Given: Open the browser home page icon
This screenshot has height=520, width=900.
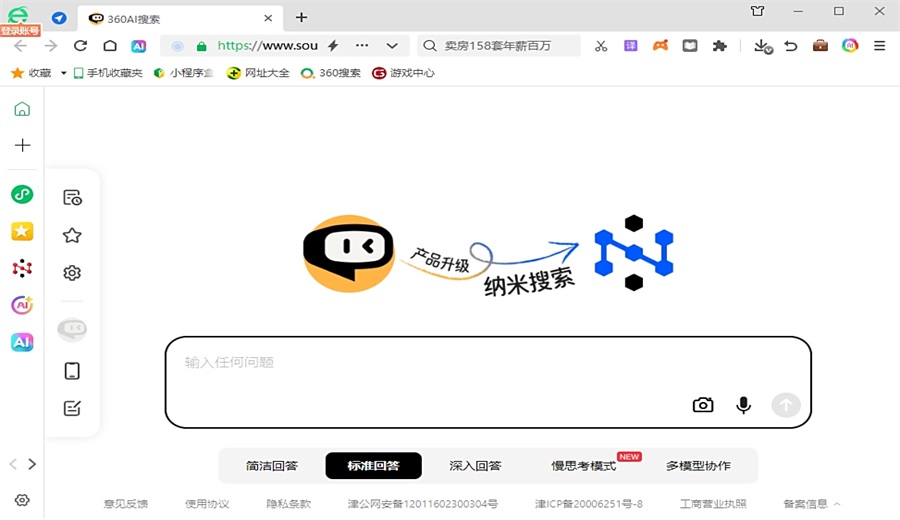Looking at the screenshot, I should coord(110,46).
